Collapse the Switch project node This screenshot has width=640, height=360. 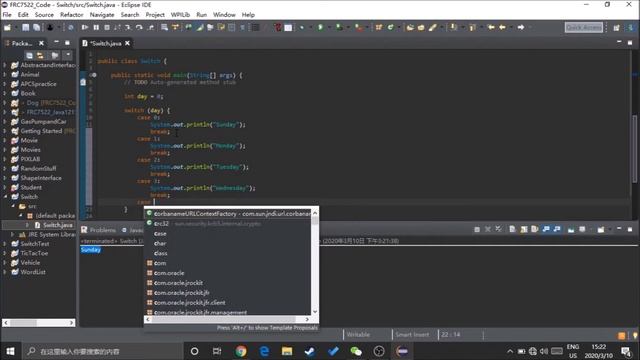[x=5, y=197]
